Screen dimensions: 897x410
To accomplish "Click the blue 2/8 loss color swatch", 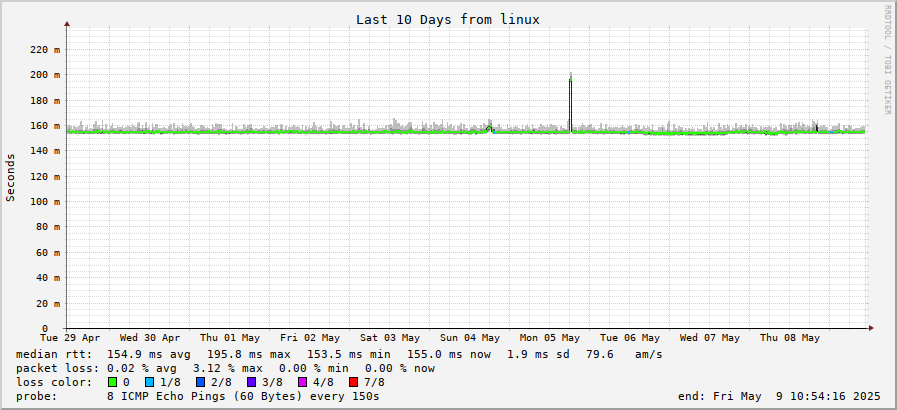I will [200, 382].
